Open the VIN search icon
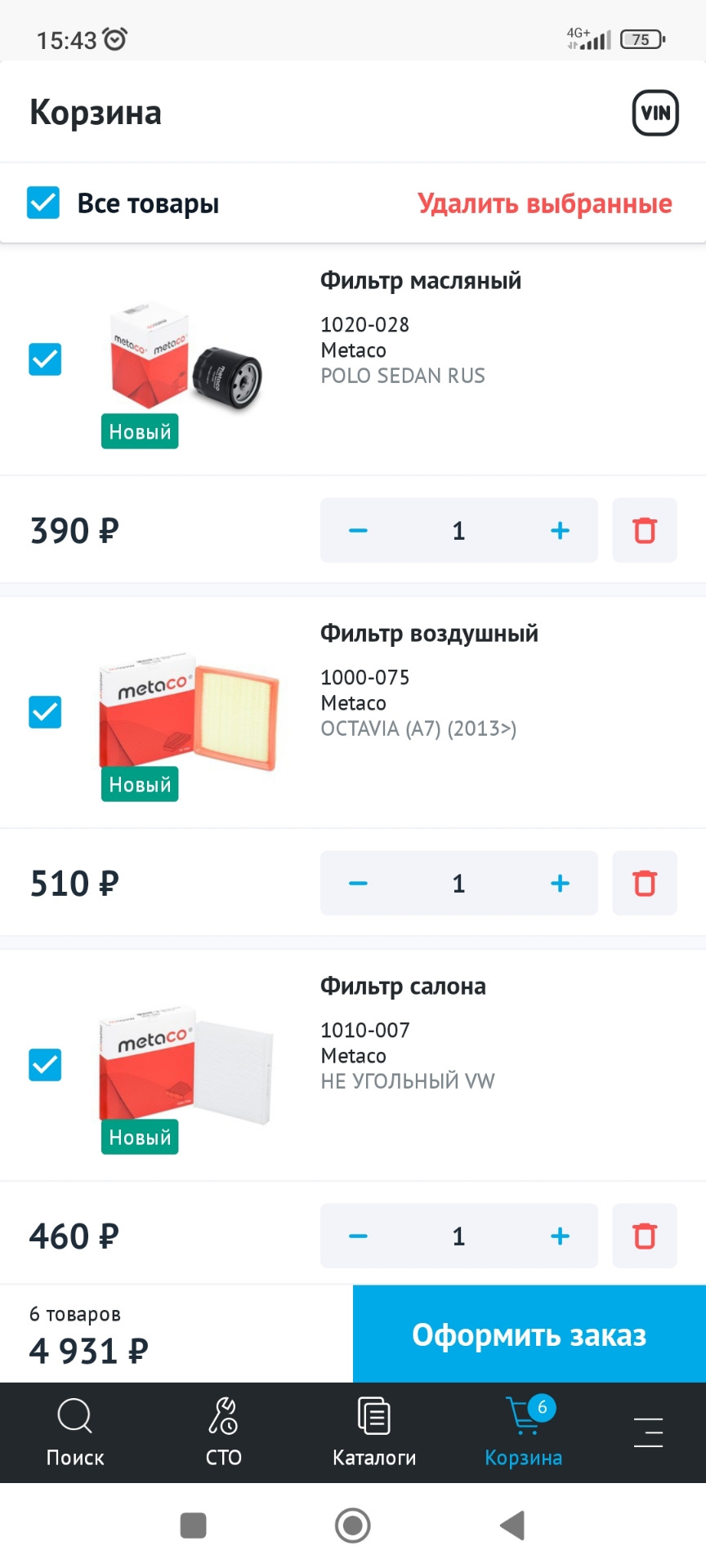Image resolution: width=706 pixels, height=1568 pixels. tap(655, 113)
